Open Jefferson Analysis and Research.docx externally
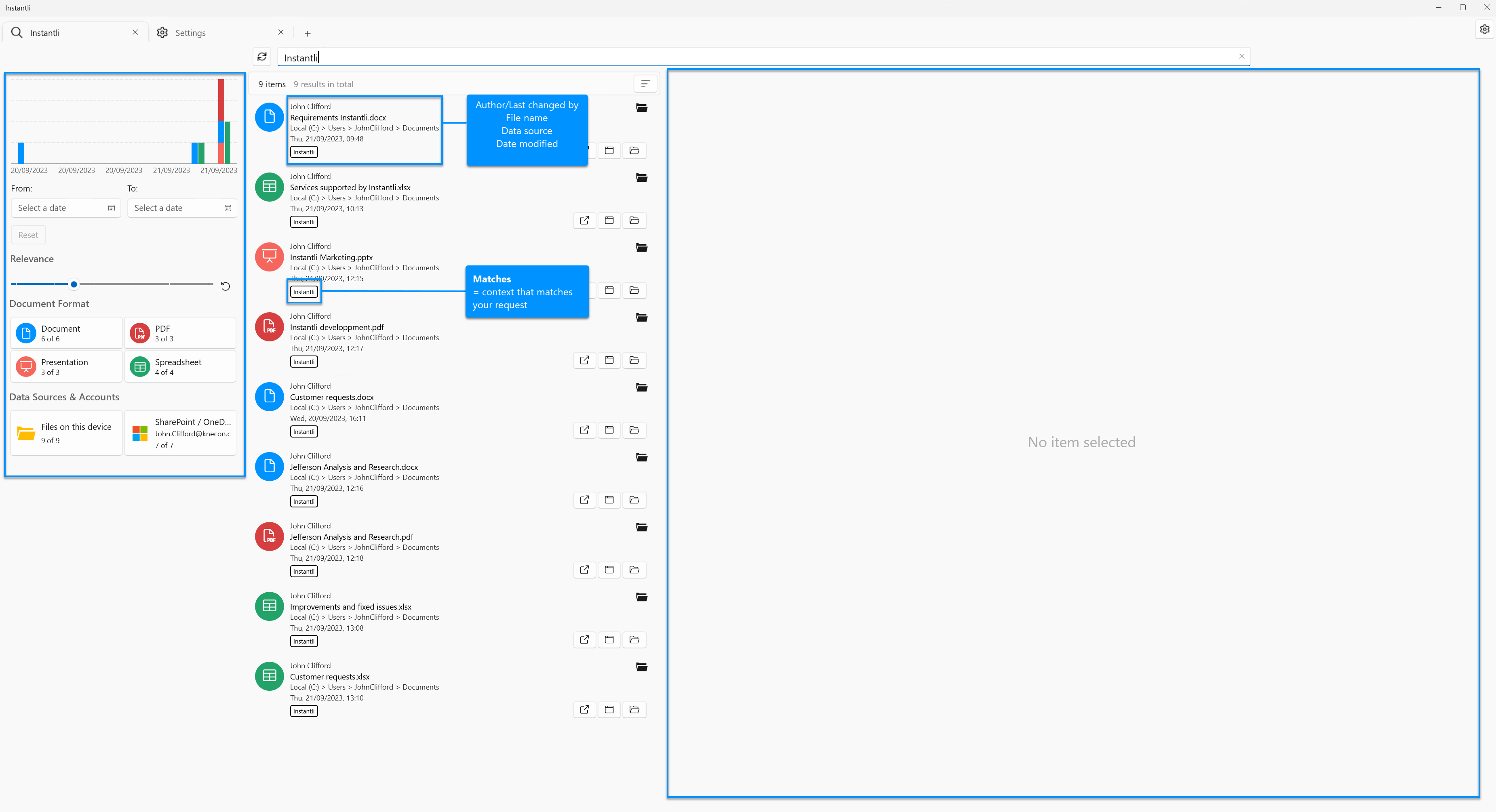This screenshot has height=812, width=1496. [x=584, y=500]
